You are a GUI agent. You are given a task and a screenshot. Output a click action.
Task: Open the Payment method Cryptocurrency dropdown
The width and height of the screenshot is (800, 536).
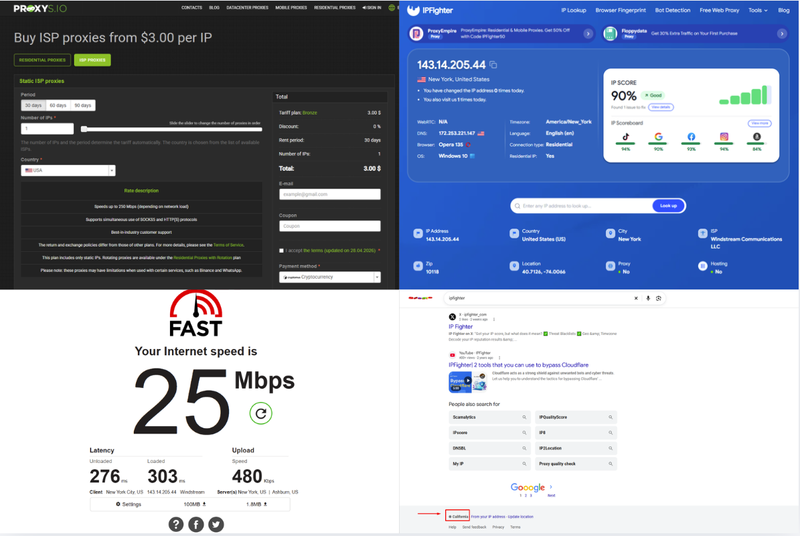330,277
